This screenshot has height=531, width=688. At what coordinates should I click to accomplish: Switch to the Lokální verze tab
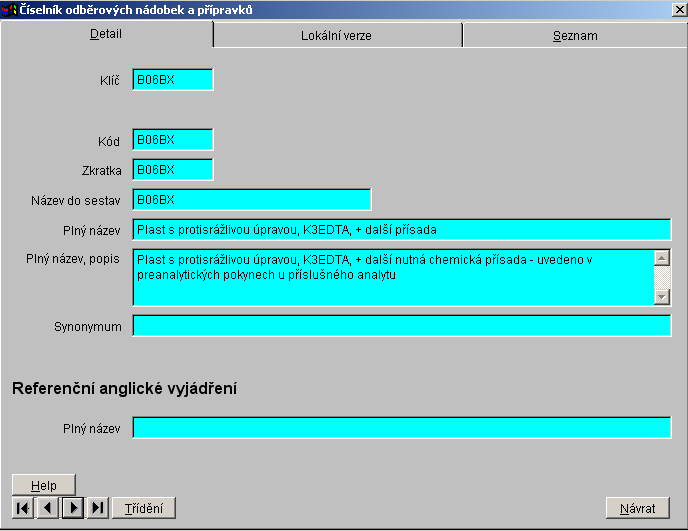coord(337,35)
